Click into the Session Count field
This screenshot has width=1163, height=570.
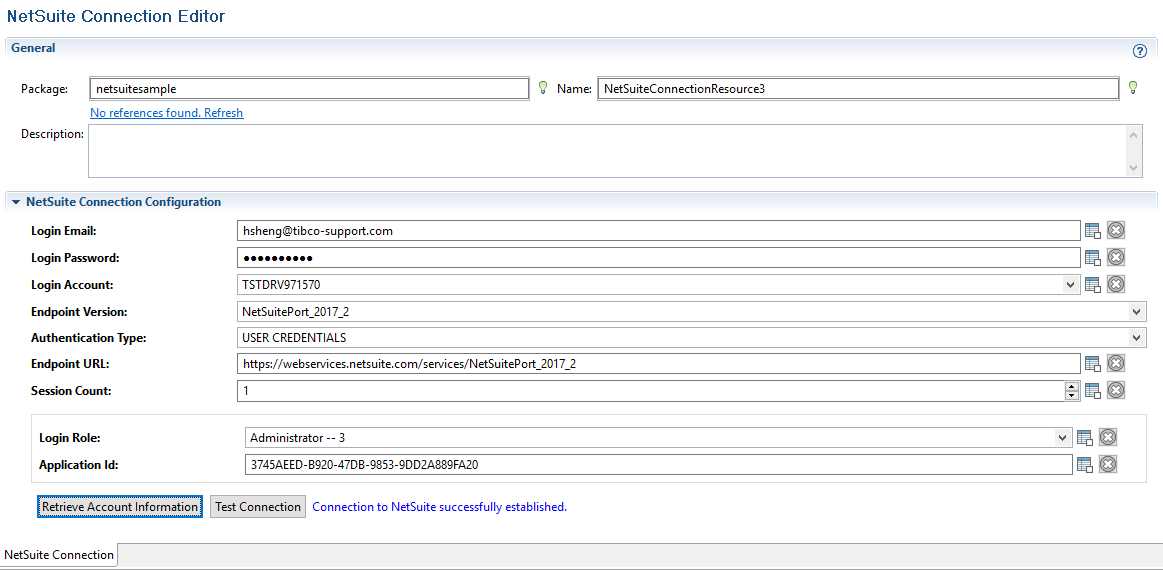coord(650,390)
